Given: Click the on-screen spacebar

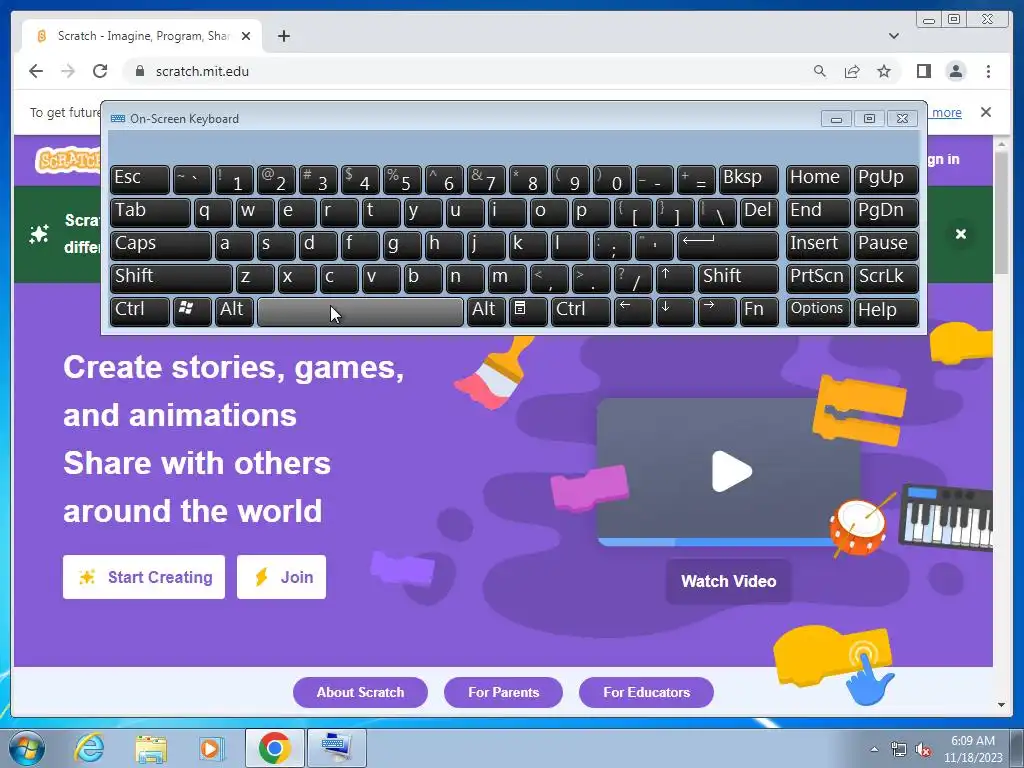Looking at the screenshot, I should (x=360, y=311).
